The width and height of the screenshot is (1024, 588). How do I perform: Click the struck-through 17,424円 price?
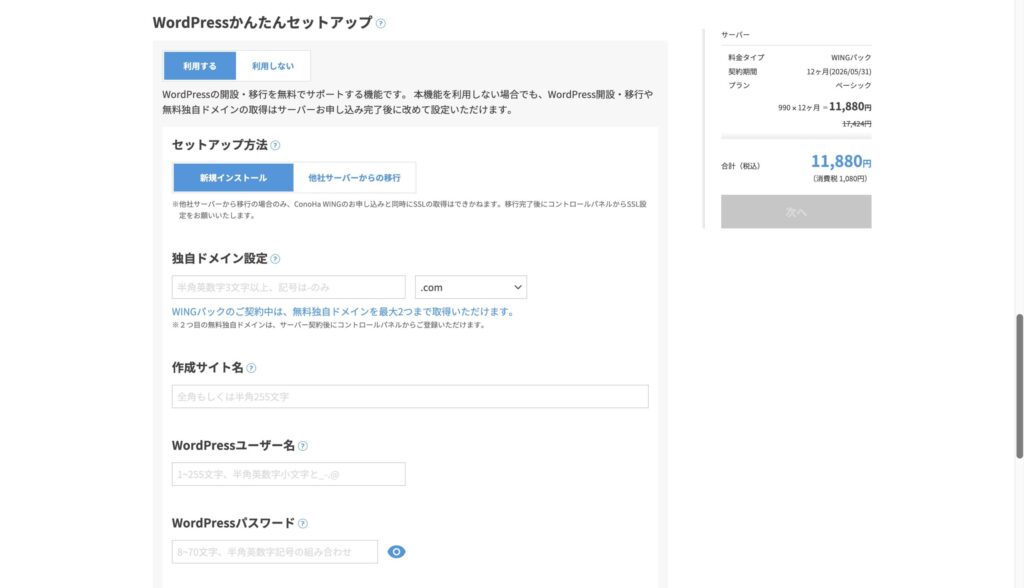[857, 123]
